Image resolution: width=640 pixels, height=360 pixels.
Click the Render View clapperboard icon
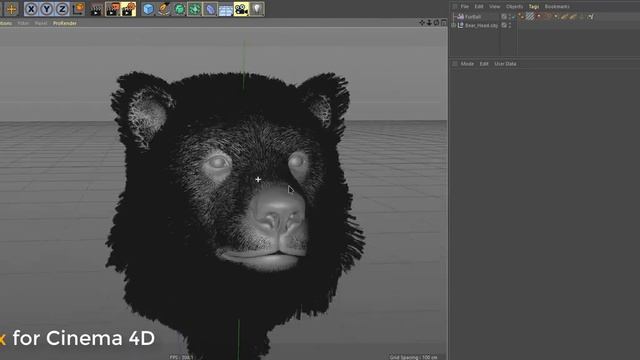[x=96, y=9]
